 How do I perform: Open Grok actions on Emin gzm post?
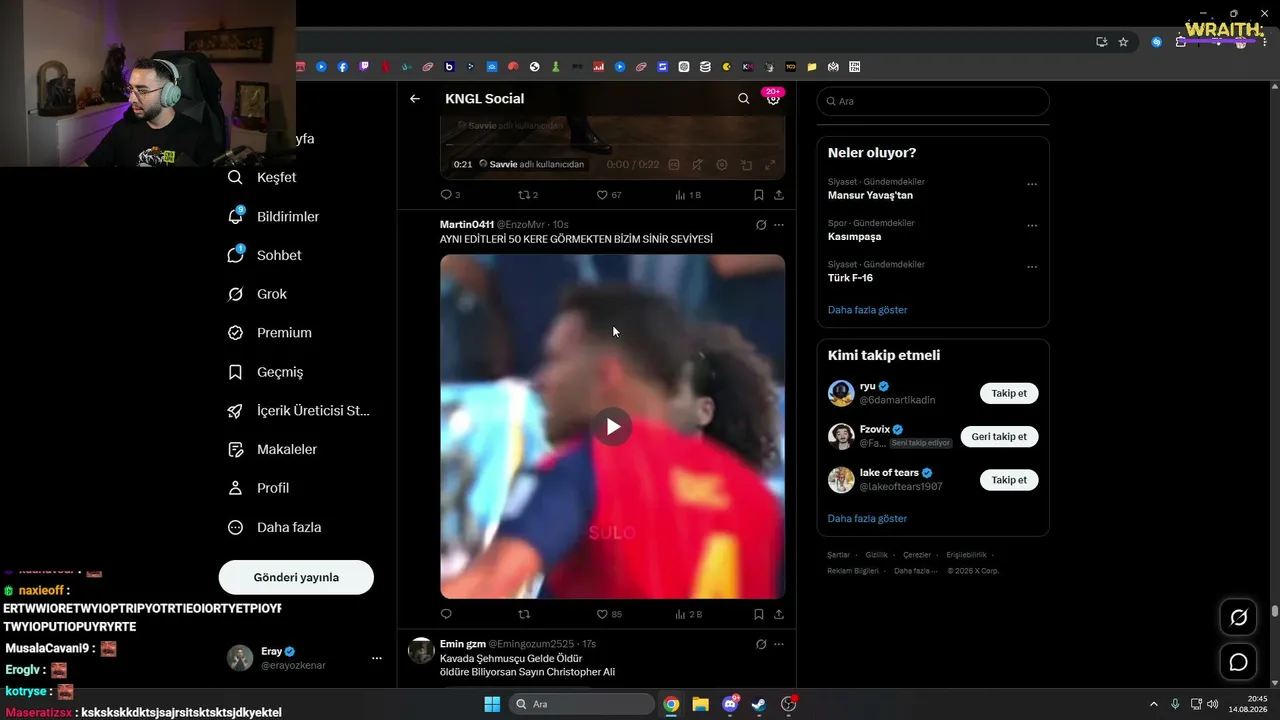(761, 644)
